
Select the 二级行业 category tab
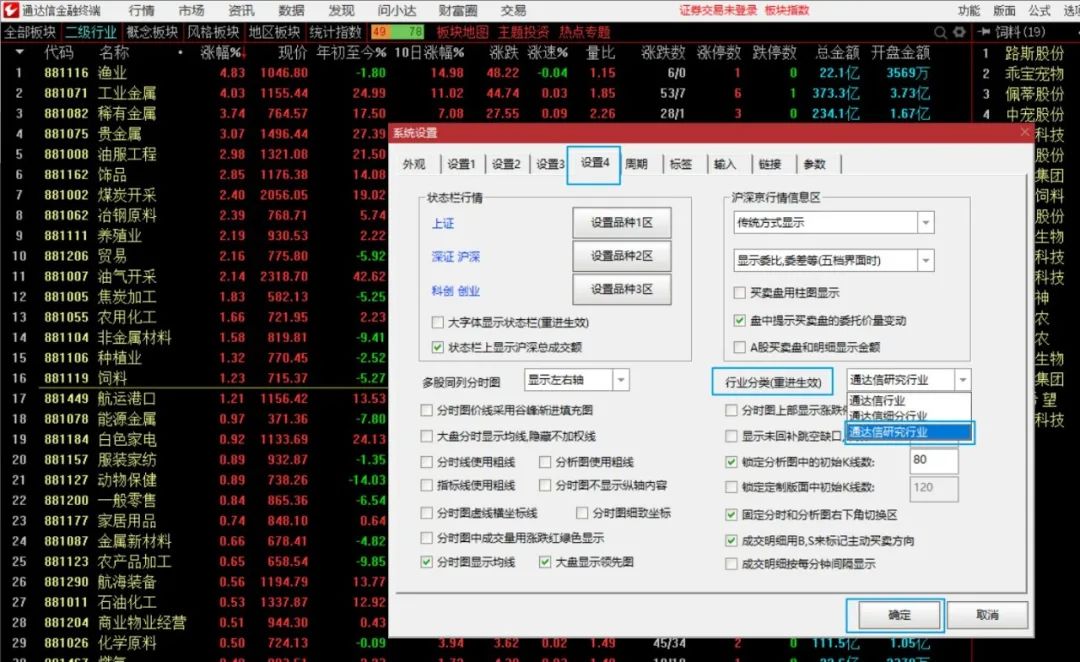coord(91,32)
